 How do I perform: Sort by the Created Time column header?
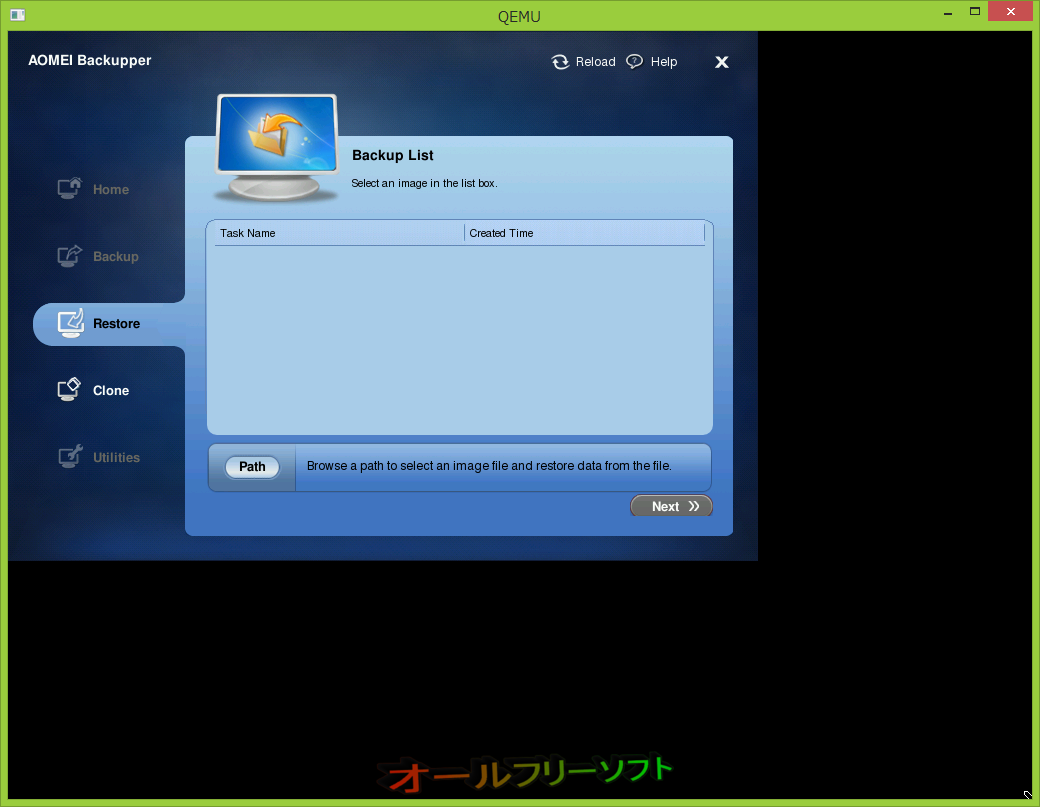click(x=584, y=233)
